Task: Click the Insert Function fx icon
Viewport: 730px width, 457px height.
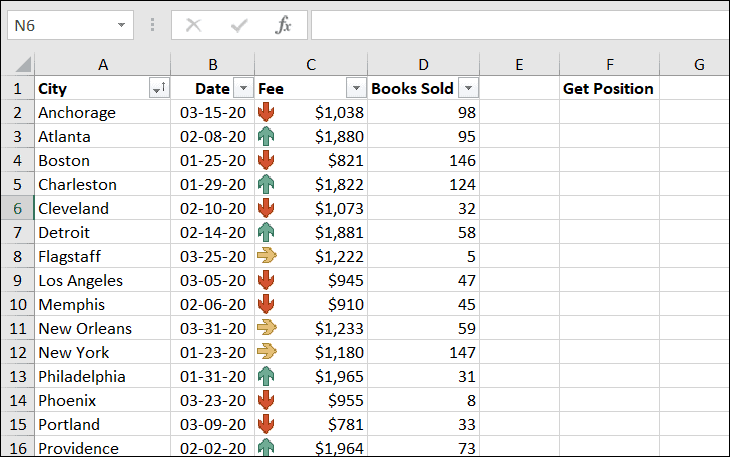Action: click(283, 25)
